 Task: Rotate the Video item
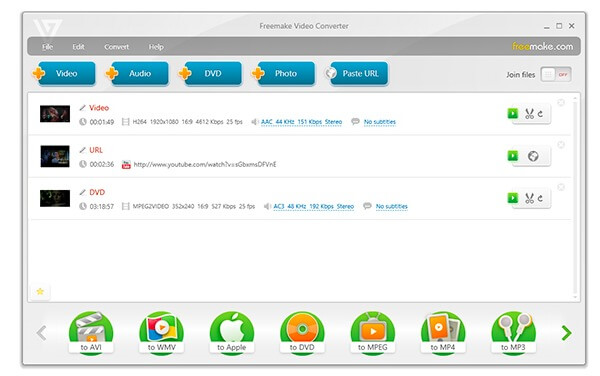[540, 114]
